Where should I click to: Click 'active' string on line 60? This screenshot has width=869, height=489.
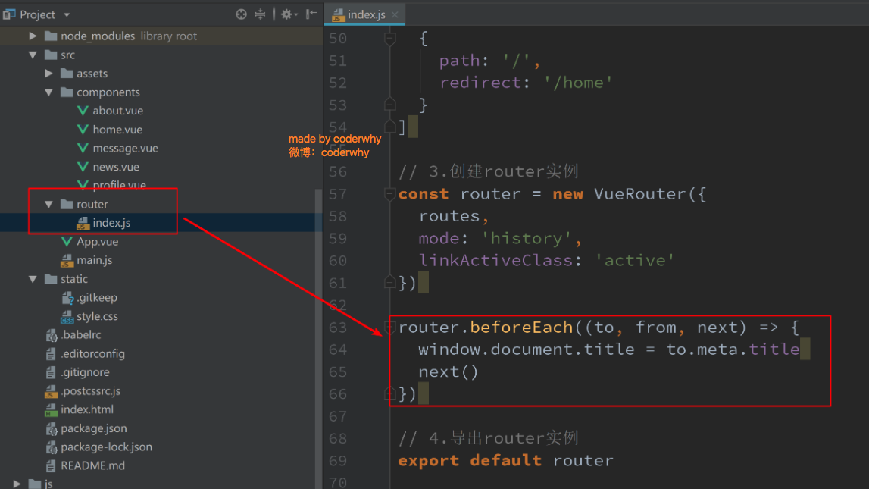pyautogui.click(x=635, y=260)
